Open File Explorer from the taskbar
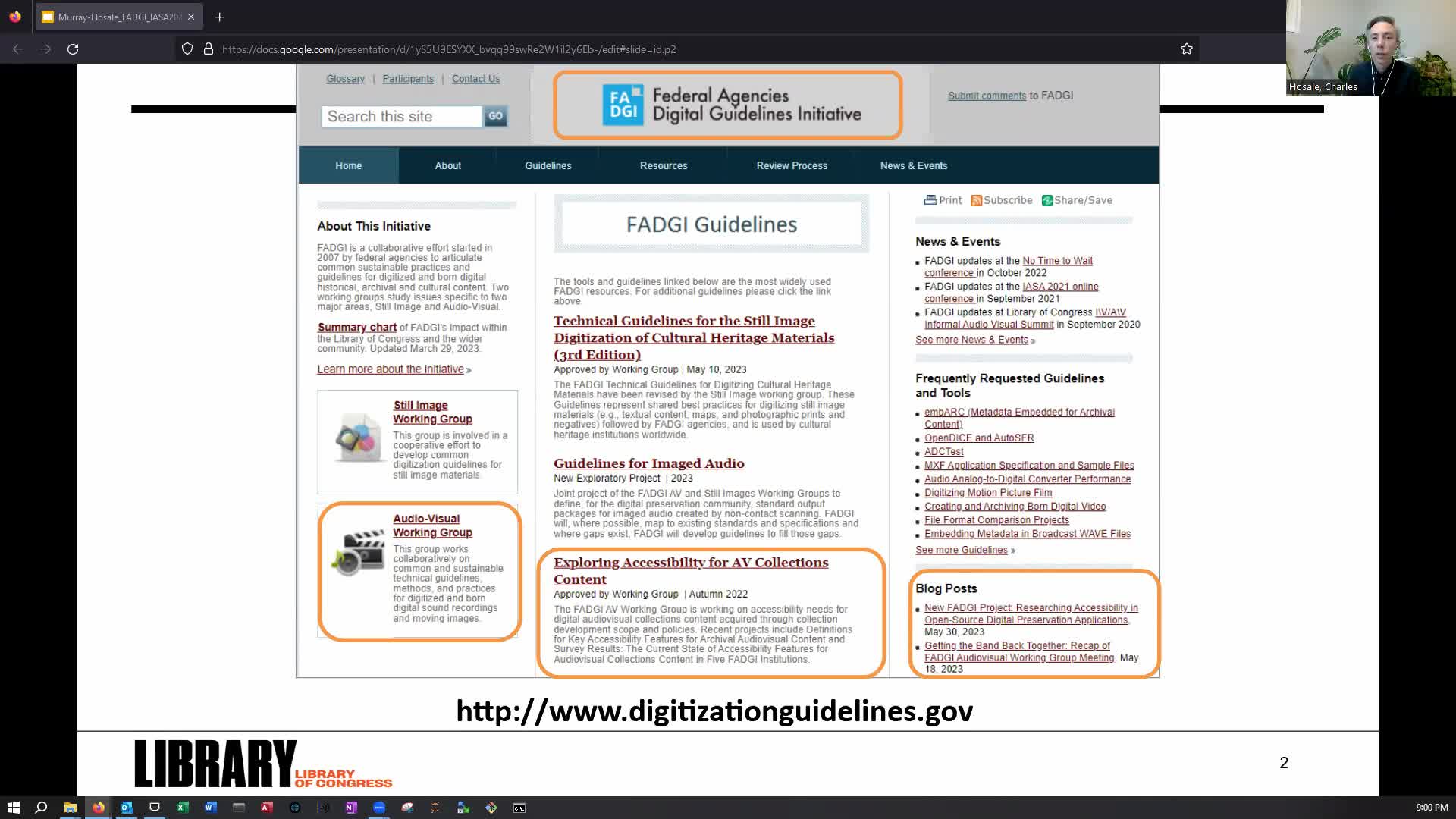Image resolution: width=1456 pixels, height=819 pixels. pyautogui.click(x=70, y=808)
